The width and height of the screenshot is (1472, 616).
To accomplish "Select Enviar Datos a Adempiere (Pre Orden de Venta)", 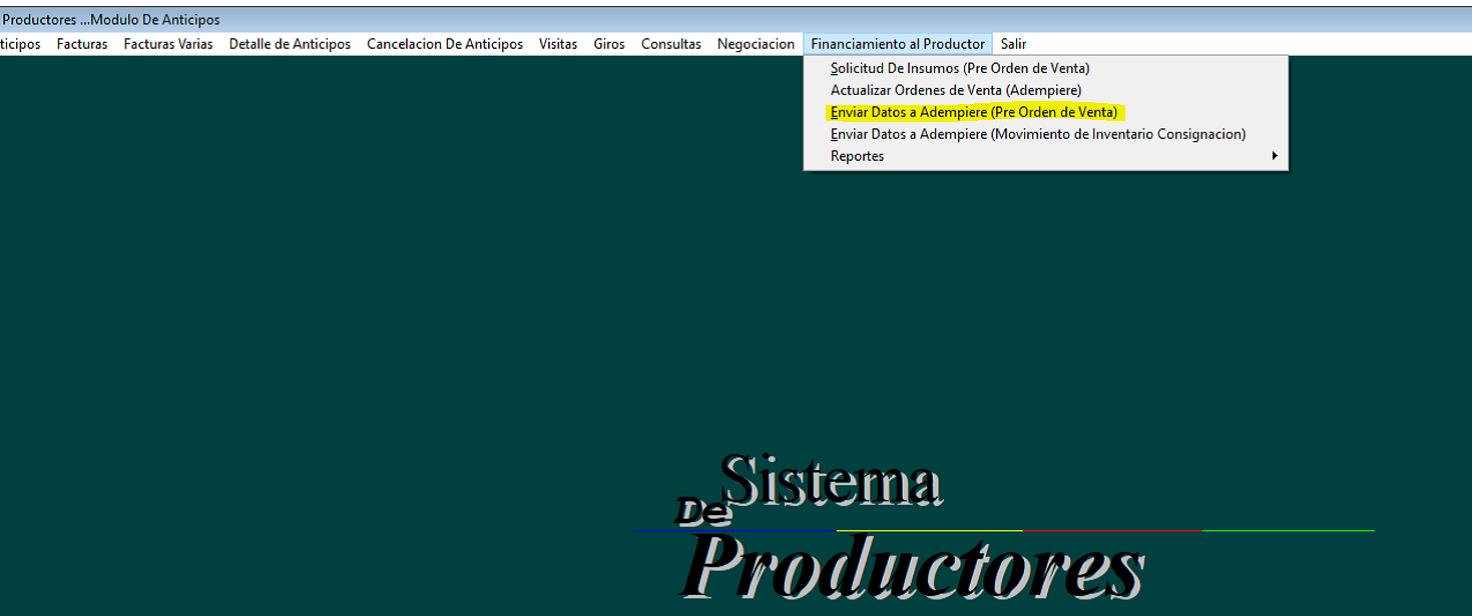I will pyautogui.click(x=1046, y=112).
